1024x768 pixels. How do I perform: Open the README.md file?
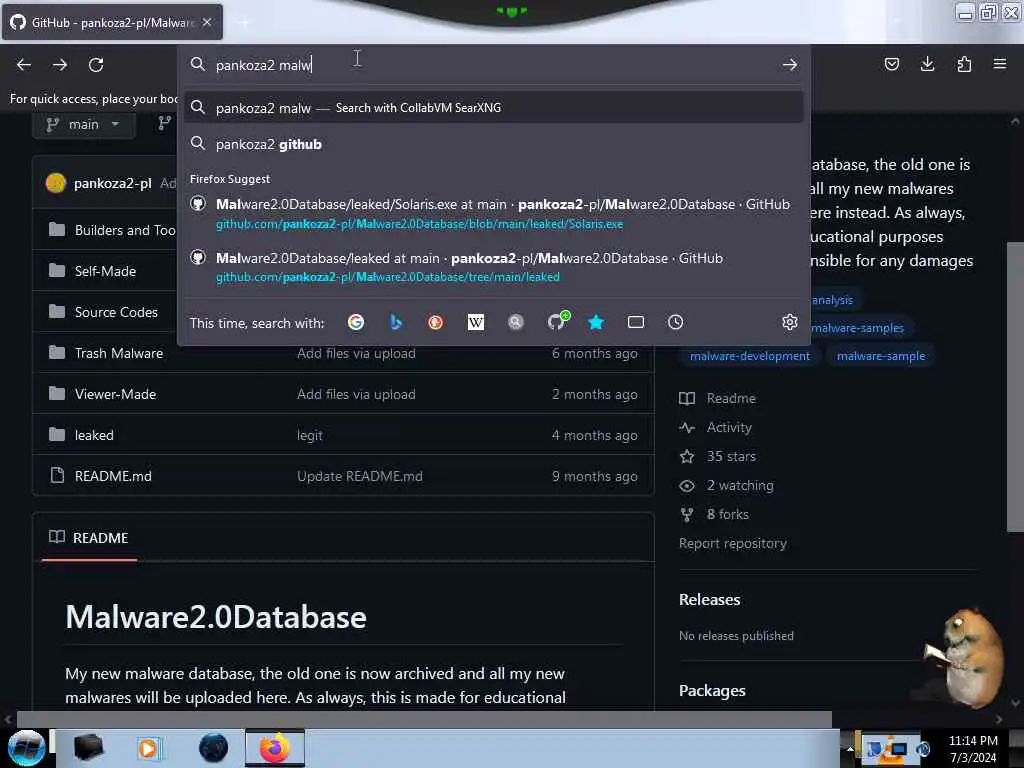click(113, 476)
